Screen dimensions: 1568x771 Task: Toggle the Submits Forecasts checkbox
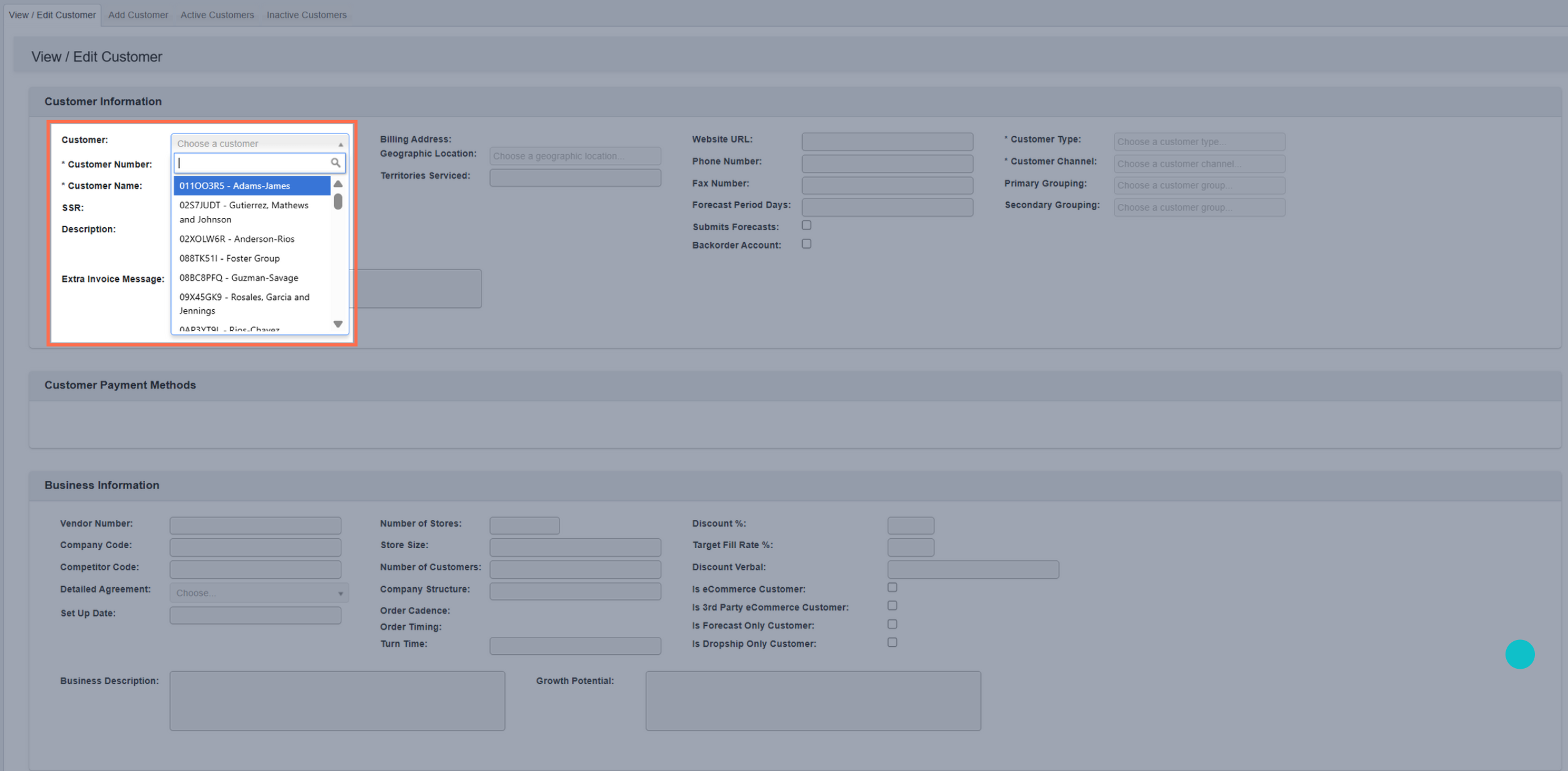(x=806, y=225)
